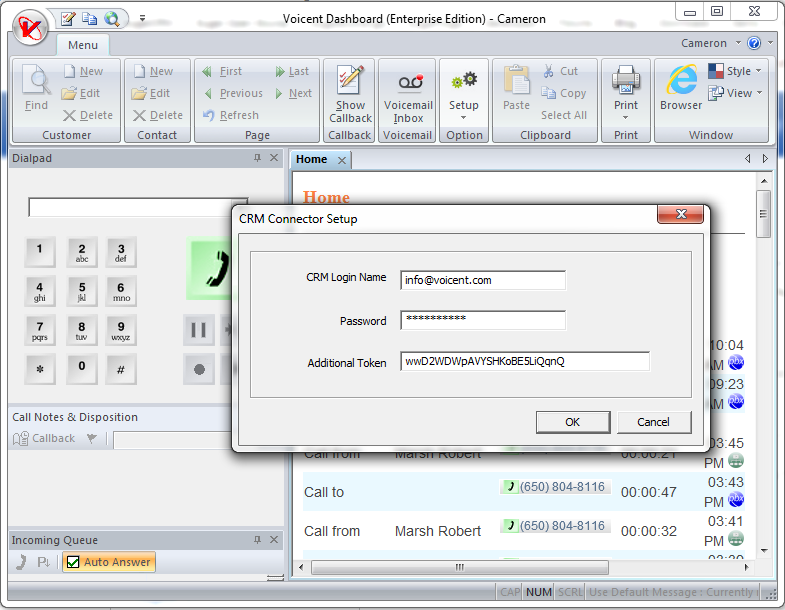785x610 pixels.
Task: Open the Voicemail Inbox
Action: tap(408, 96)
